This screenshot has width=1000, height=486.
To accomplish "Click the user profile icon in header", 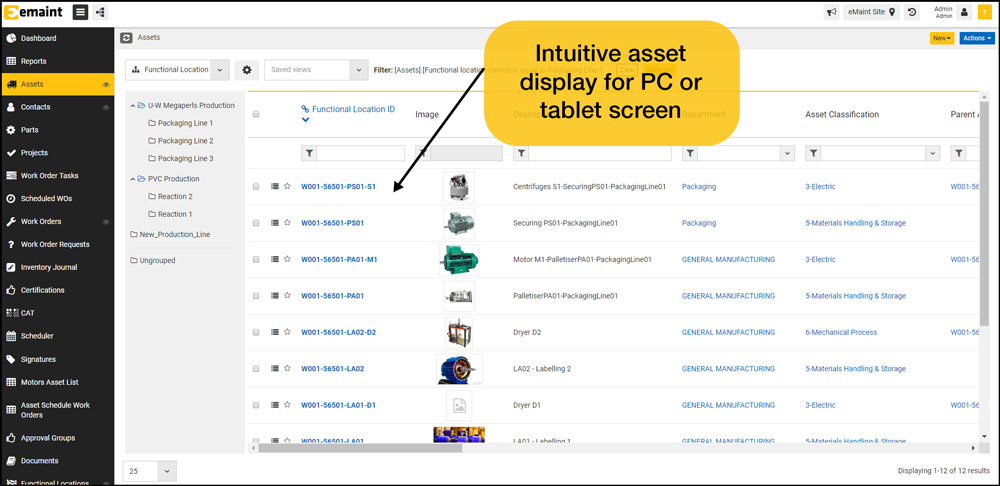I will [x=964, y=12].
